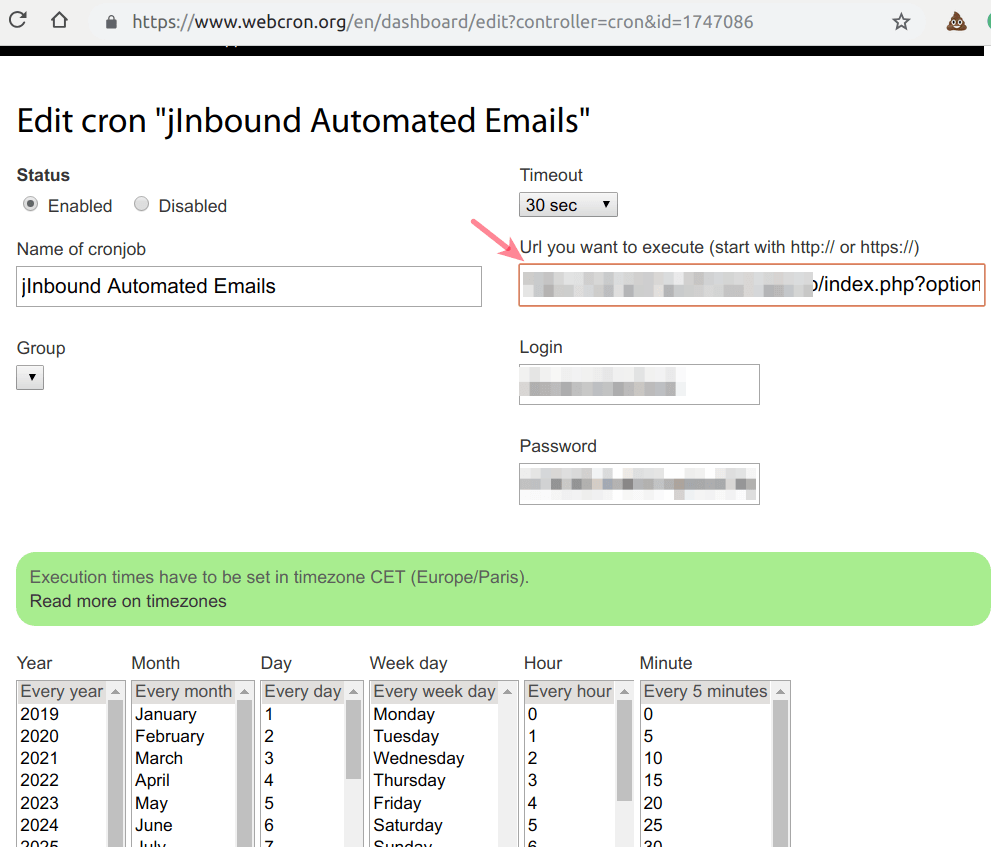Click the browser reload icon

(x=17, y=21)
